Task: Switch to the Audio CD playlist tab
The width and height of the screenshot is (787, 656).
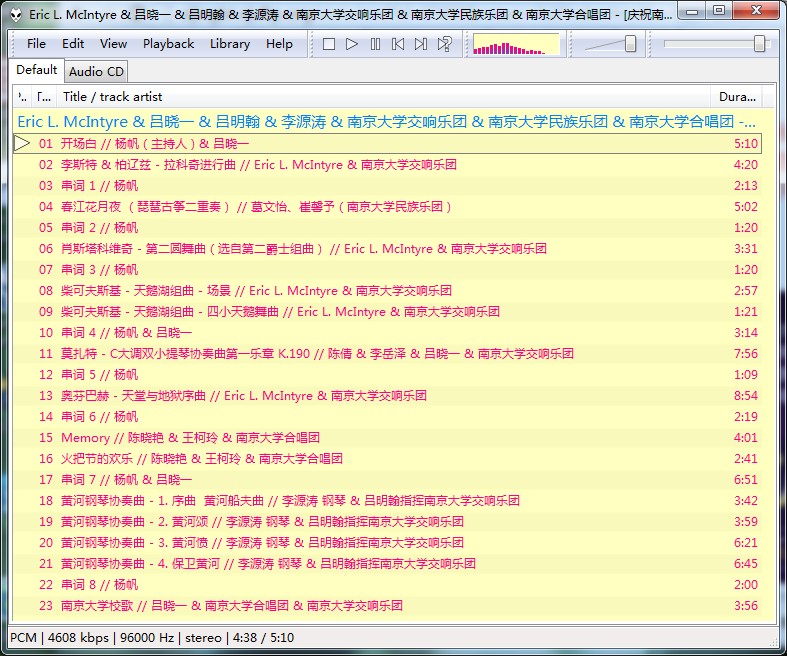Action: pos(96,71)
